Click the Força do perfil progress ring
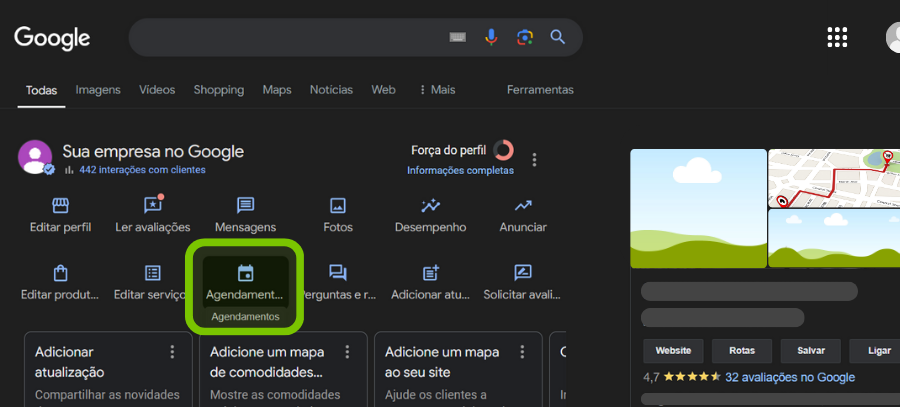900x408 pixels. (x=503, y=150)
